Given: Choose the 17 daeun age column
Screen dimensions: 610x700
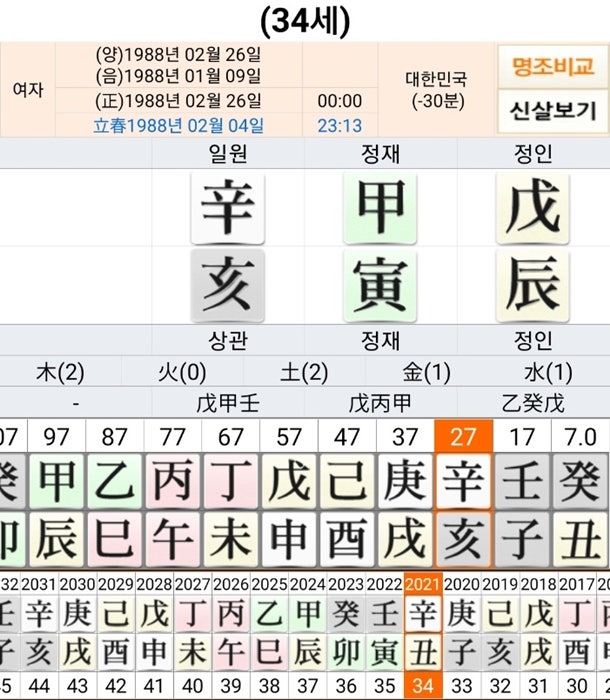Looking at the screenshot, I should click(522, 437).
